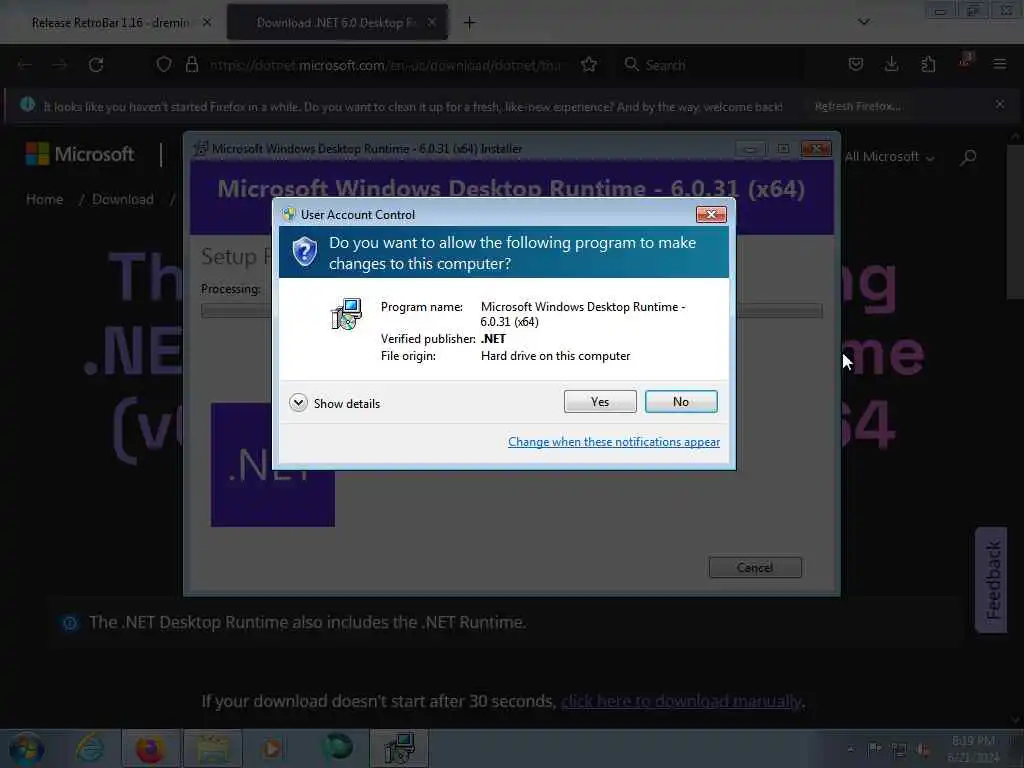Open a new Firefox tab
The height and width of the screenshot is (768, 1024).
point(469,23)
